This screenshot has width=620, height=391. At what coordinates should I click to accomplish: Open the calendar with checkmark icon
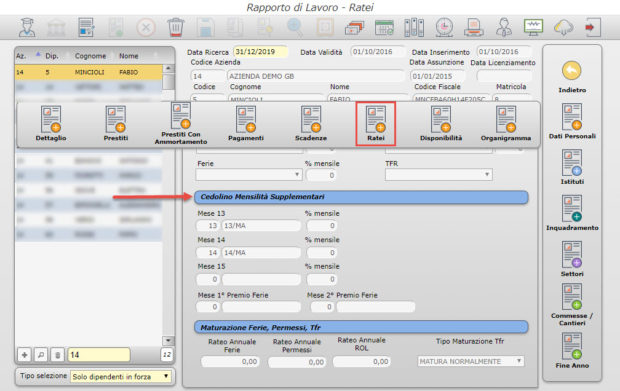tap(384, 28)
